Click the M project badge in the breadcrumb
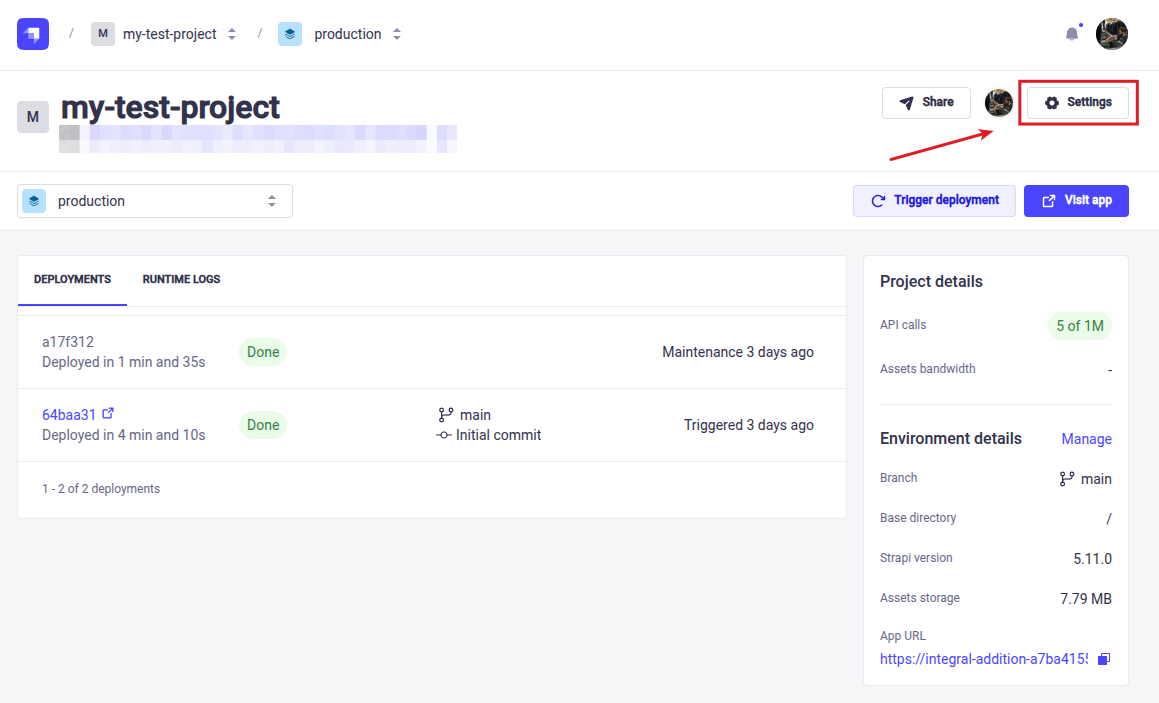The width and height of the screenshot is (1159, 703). (103, 34)
